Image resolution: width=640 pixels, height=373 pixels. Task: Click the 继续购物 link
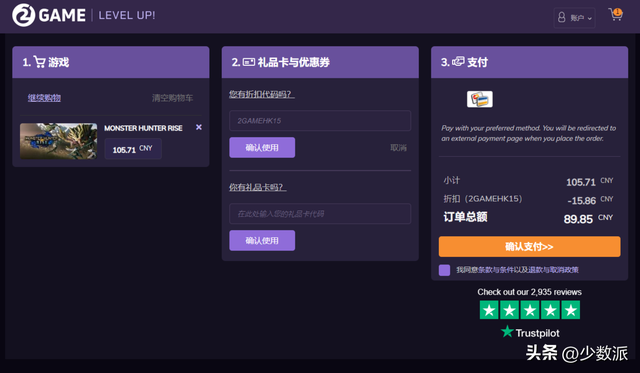(x=44, y=98)
